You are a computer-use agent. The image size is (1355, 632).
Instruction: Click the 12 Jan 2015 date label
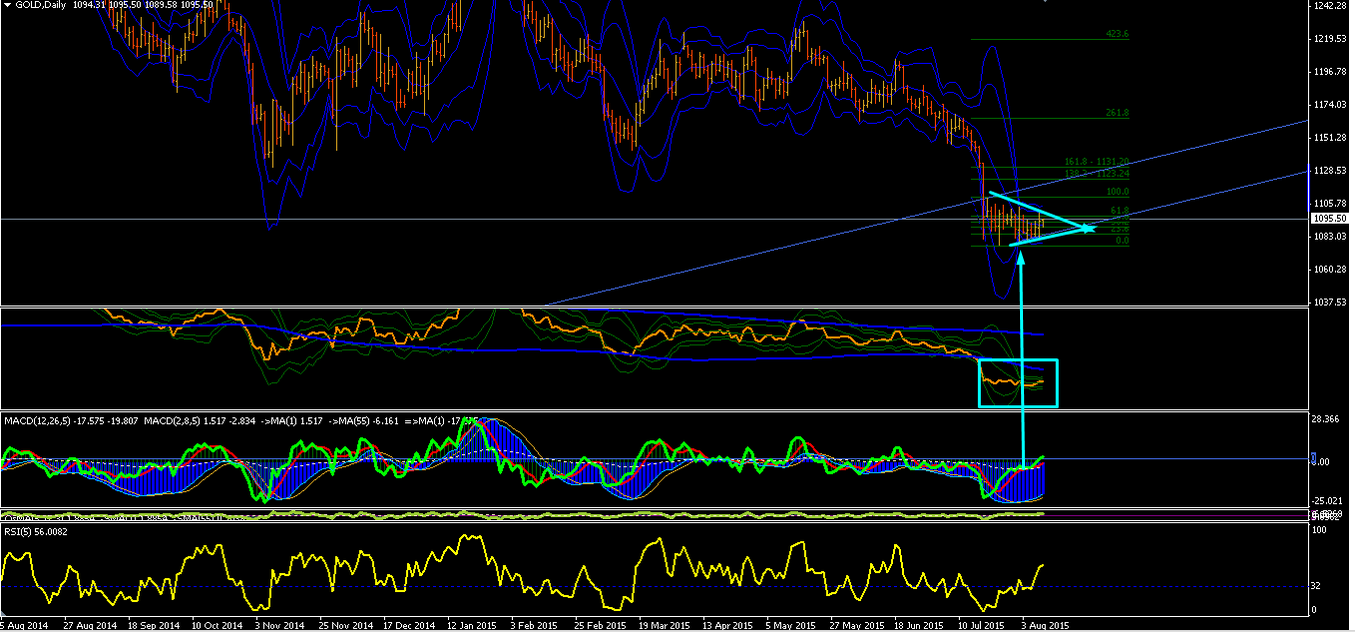474,625
